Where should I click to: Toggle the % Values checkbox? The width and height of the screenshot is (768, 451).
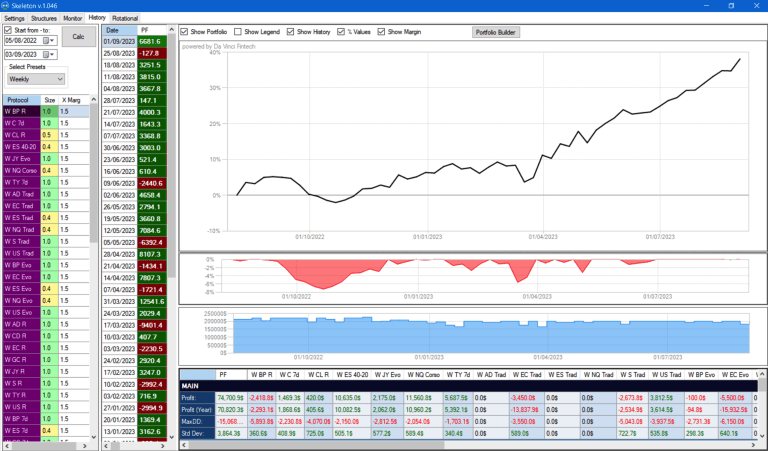tap(343, 32)
